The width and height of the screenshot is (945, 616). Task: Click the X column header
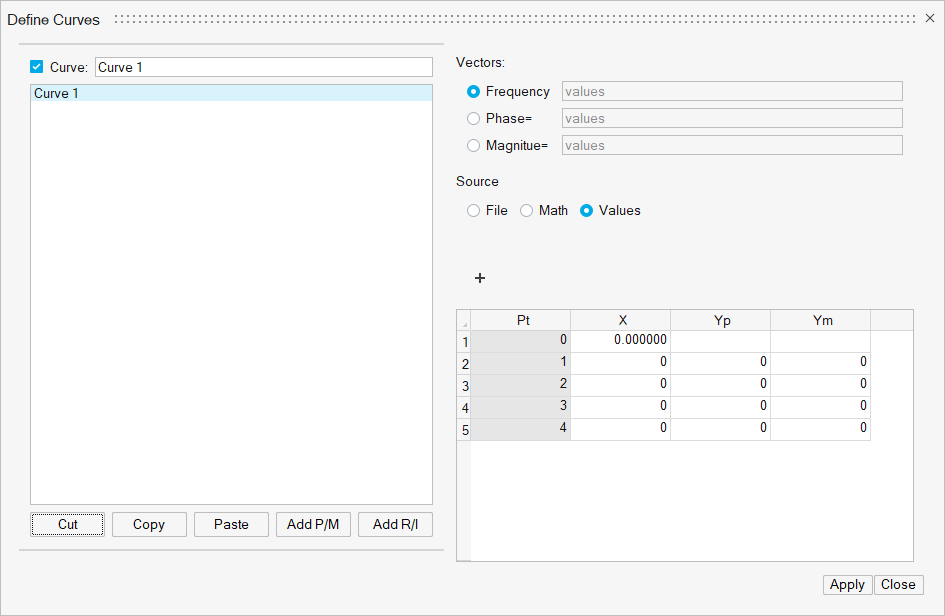(x=621, y=320)
